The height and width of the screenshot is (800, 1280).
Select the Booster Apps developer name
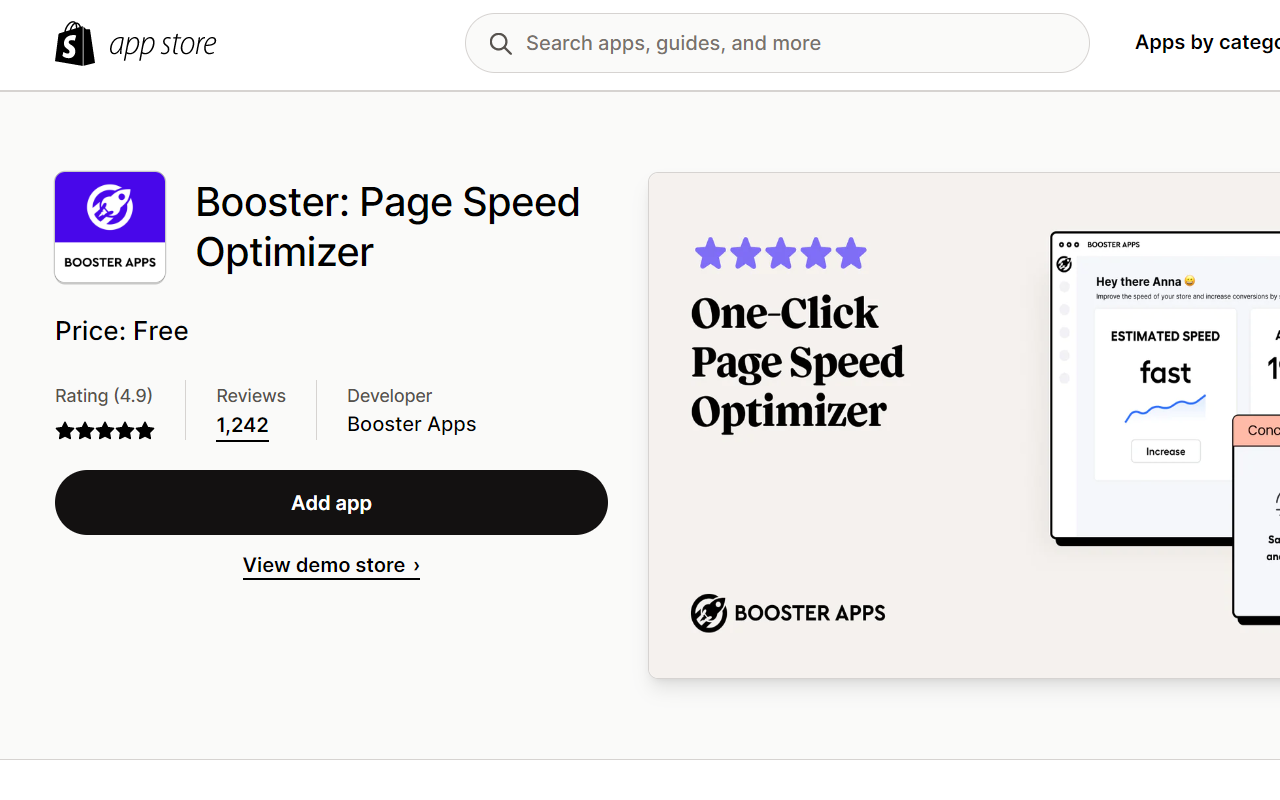pos(411,423)
